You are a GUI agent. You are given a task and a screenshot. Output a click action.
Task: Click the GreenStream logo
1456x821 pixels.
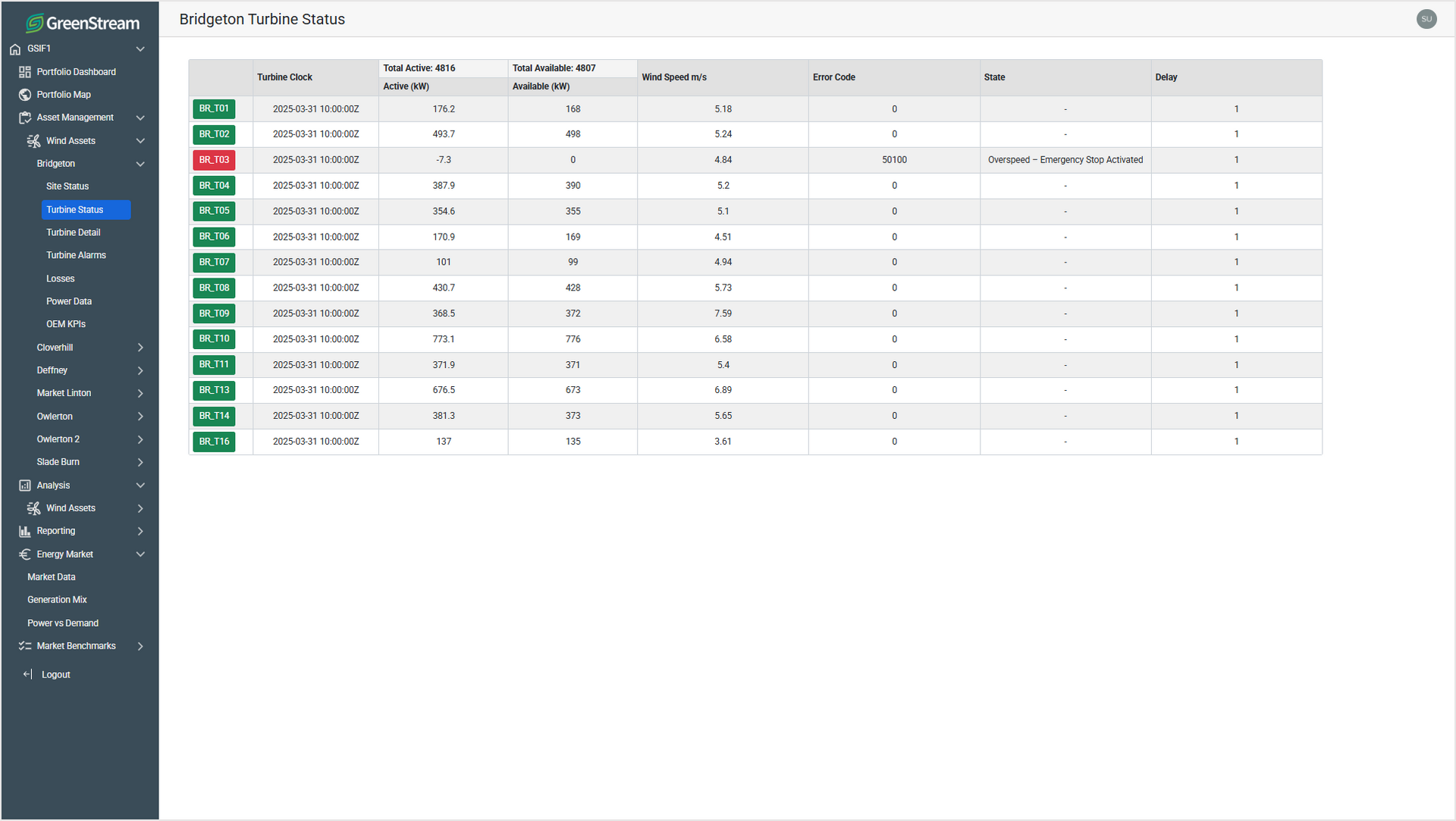coord(82,23)
